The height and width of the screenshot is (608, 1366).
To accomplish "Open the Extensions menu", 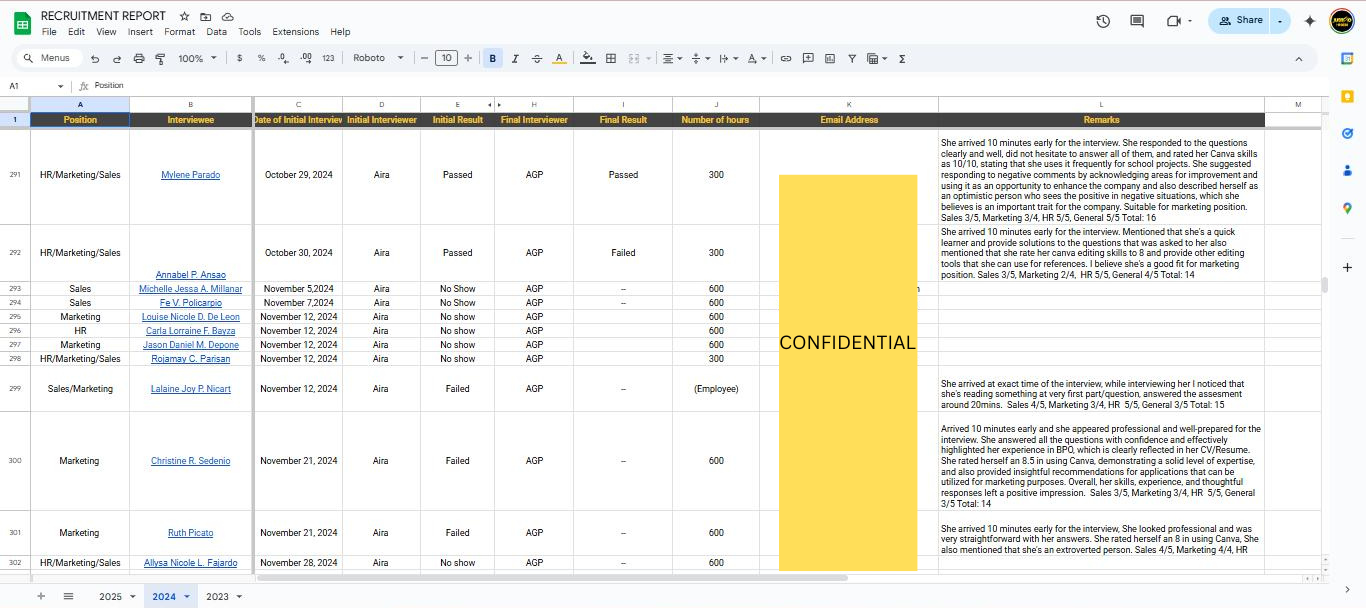I will click(x=296, y=32).
